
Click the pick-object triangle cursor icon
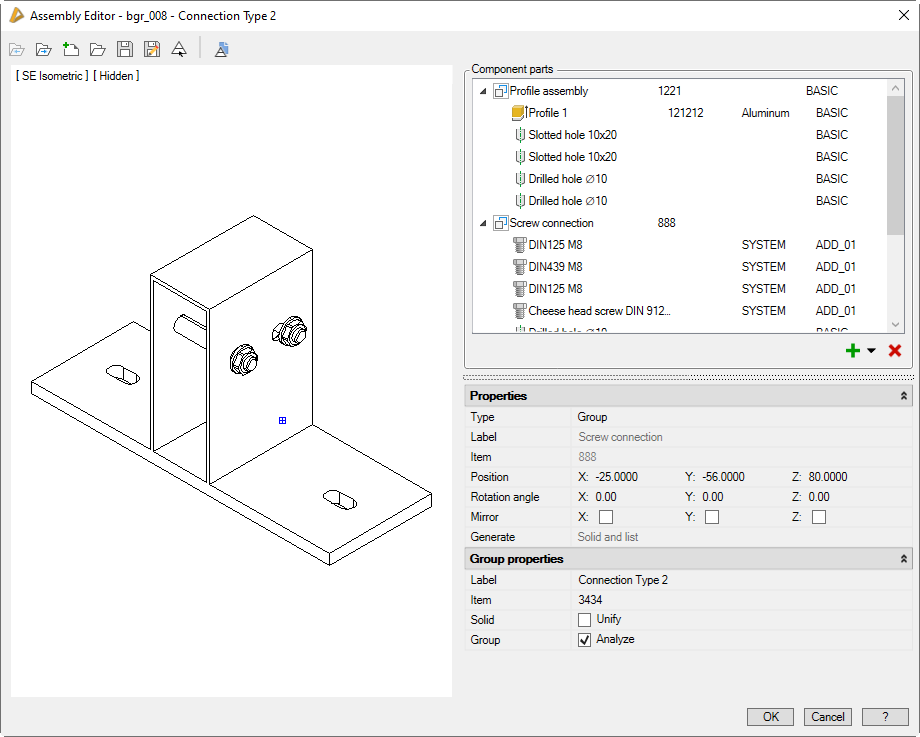coord(179,49)
